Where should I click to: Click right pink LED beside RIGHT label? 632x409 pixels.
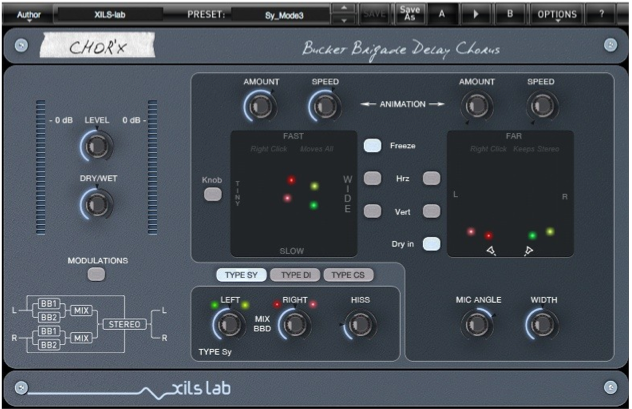click(x=313, y=305)
